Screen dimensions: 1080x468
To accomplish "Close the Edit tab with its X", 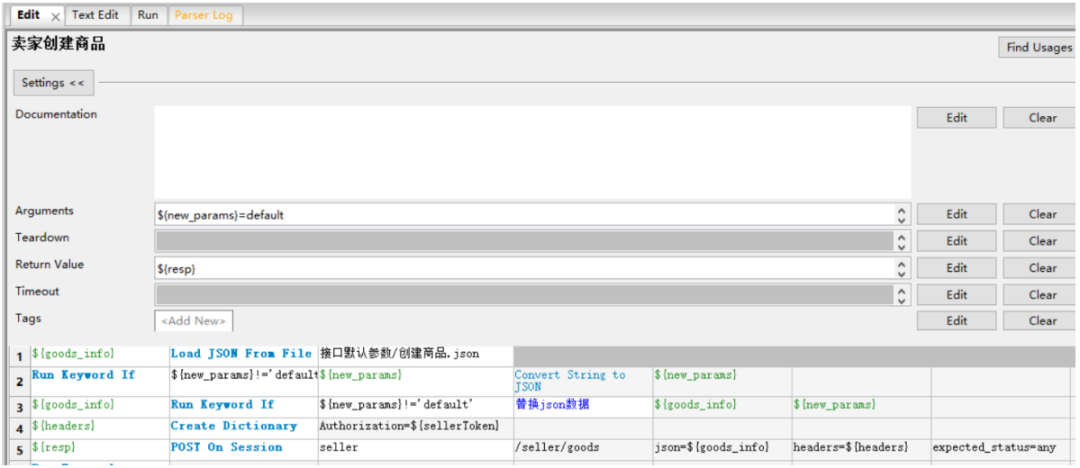I will click(x=56, y=16).
